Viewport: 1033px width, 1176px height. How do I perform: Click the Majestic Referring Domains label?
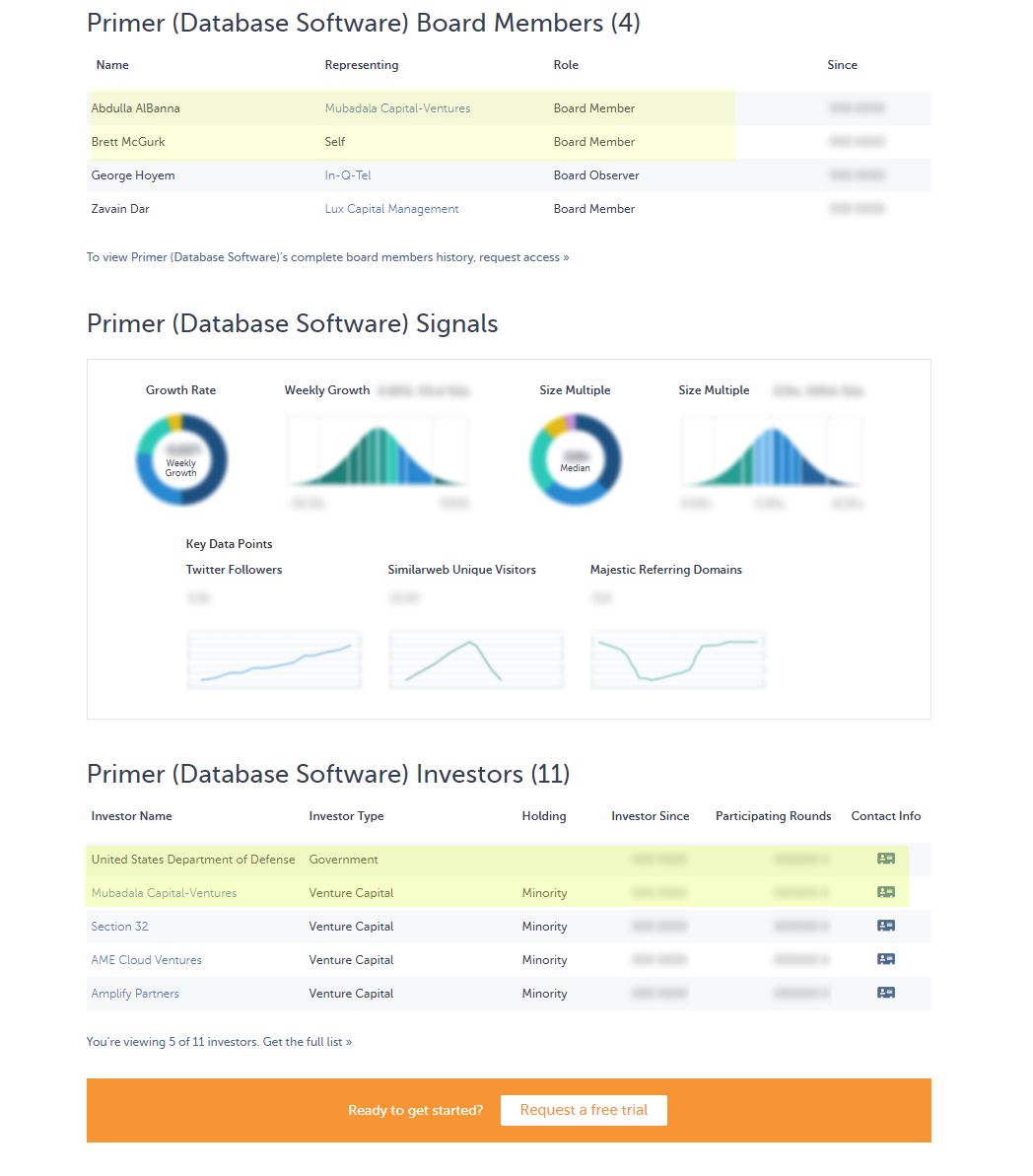click(666, 570)
